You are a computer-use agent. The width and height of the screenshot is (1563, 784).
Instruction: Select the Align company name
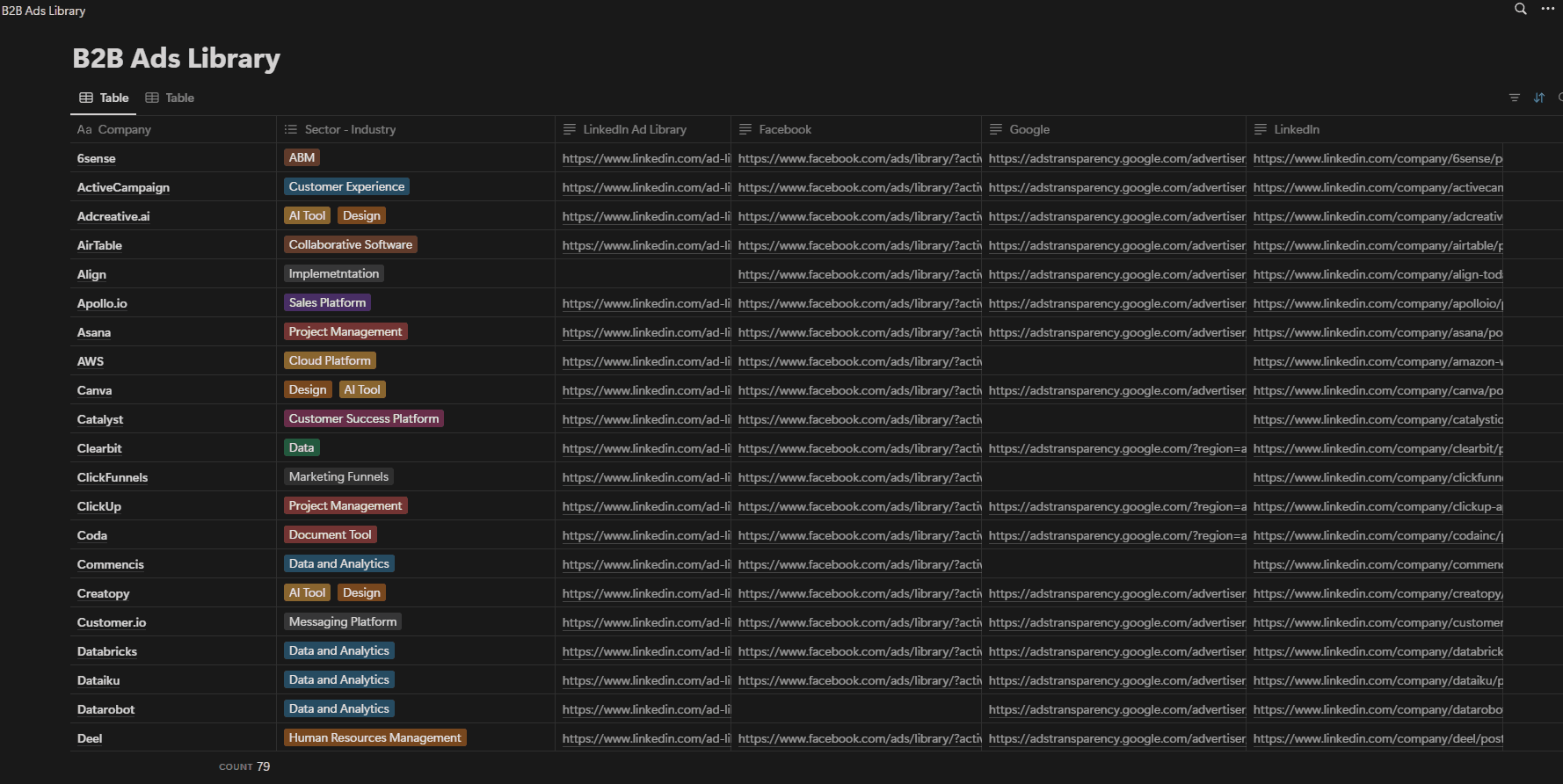(91, 274)
